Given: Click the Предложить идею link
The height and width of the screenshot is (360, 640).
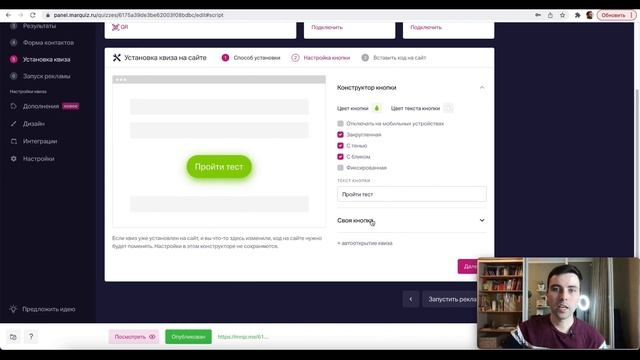Looking at the screenshot, I should (49, 309).
